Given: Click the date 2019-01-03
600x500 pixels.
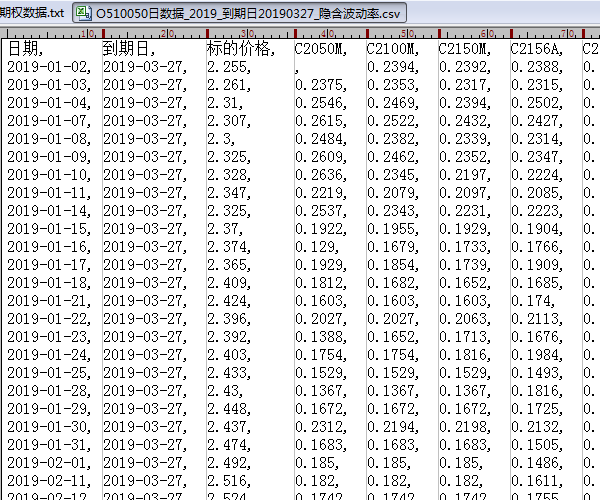Looking at the screenshot, I should click(49, 85).
